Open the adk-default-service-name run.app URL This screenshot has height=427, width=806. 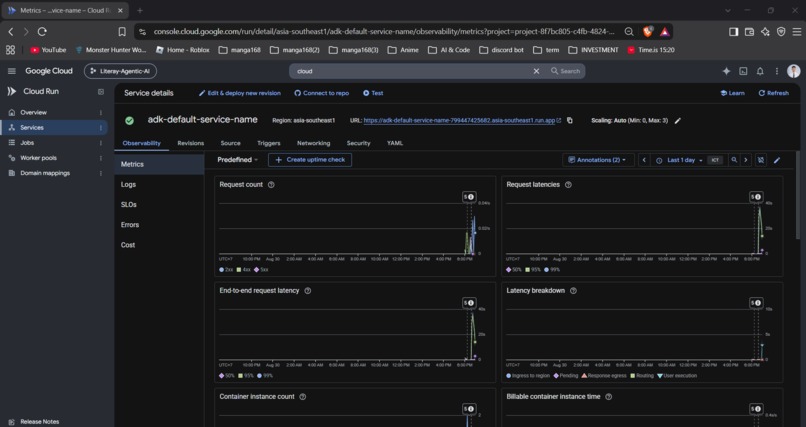click(462, 120)
